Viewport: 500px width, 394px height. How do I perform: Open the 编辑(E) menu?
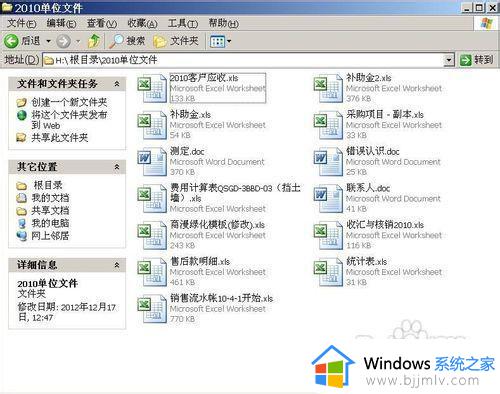62,24
